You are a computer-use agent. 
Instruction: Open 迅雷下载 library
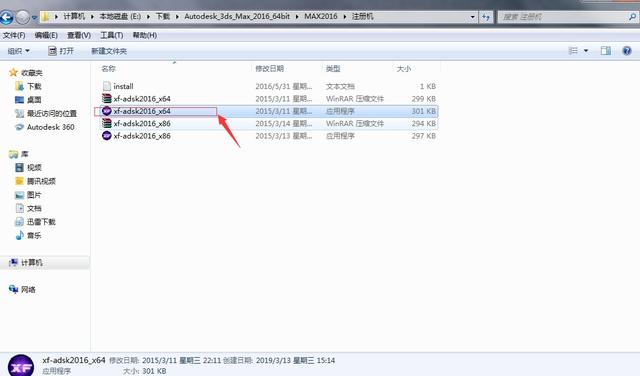pos(41,222)
